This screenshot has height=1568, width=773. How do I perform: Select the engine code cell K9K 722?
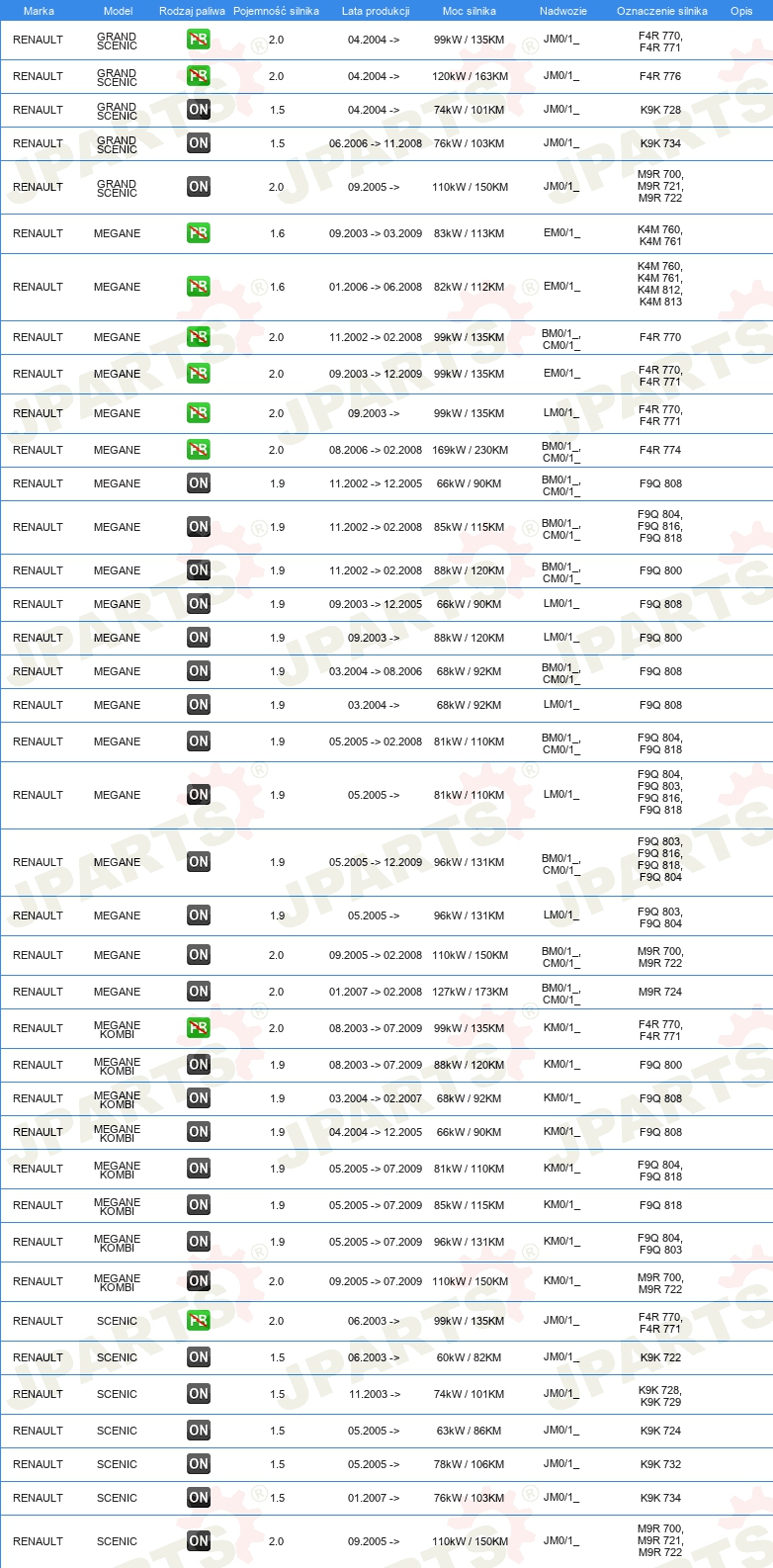660,1357
